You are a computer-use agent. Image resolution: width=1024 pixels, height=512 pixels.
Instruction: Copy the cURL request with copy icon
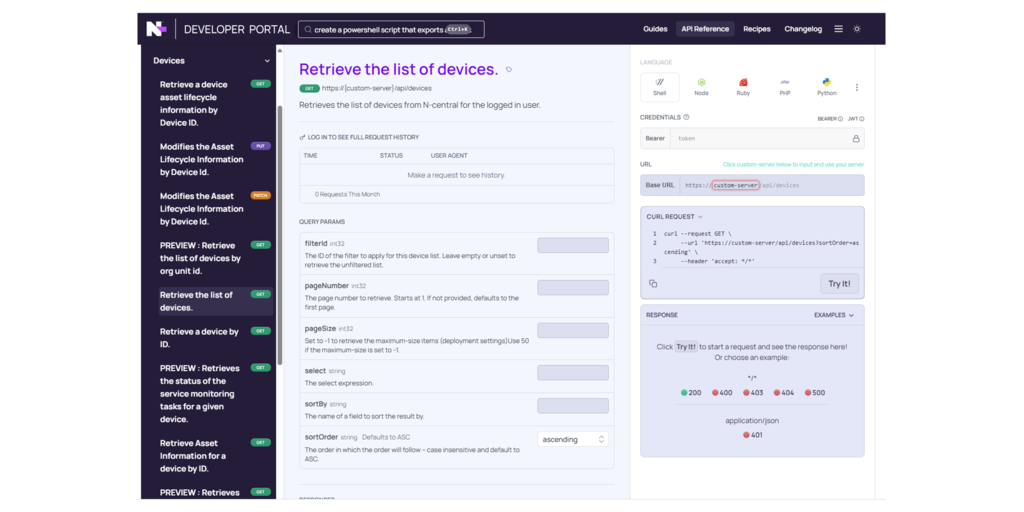653,283
